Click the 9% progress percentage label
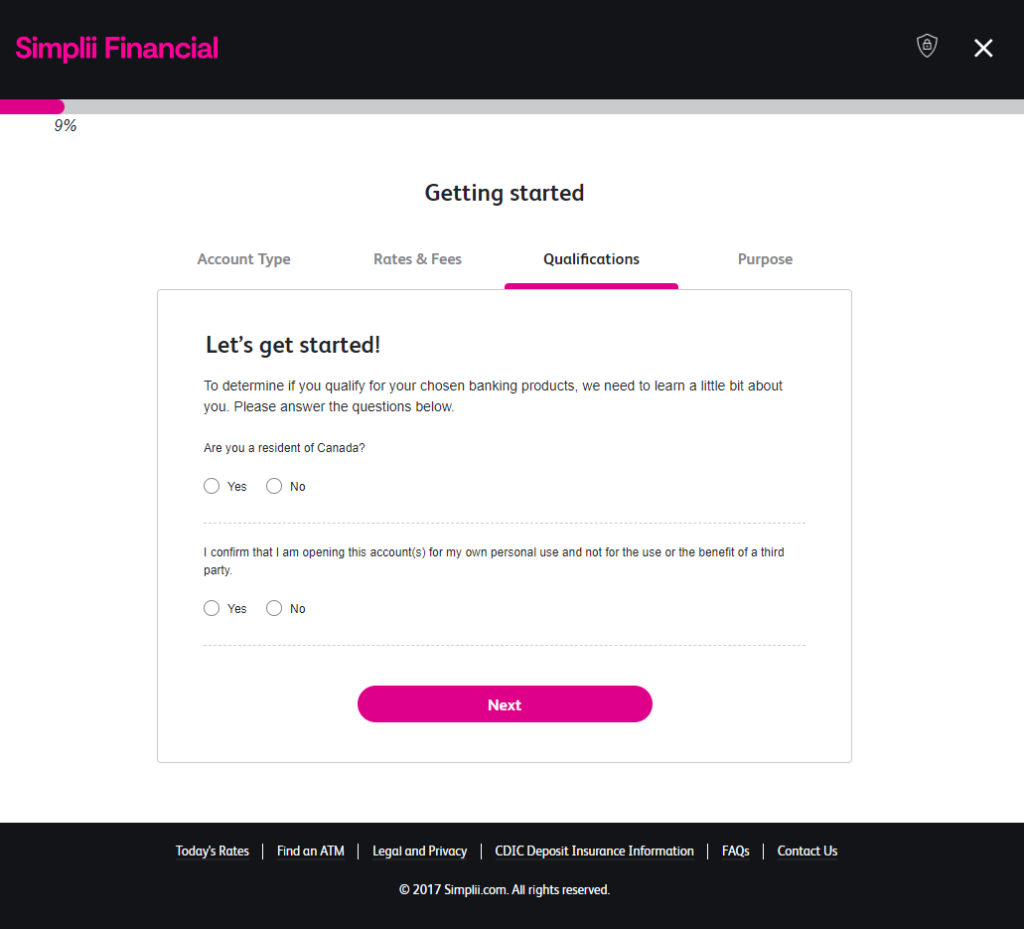Screen dimensions: 1024x929 coord(65,126)
